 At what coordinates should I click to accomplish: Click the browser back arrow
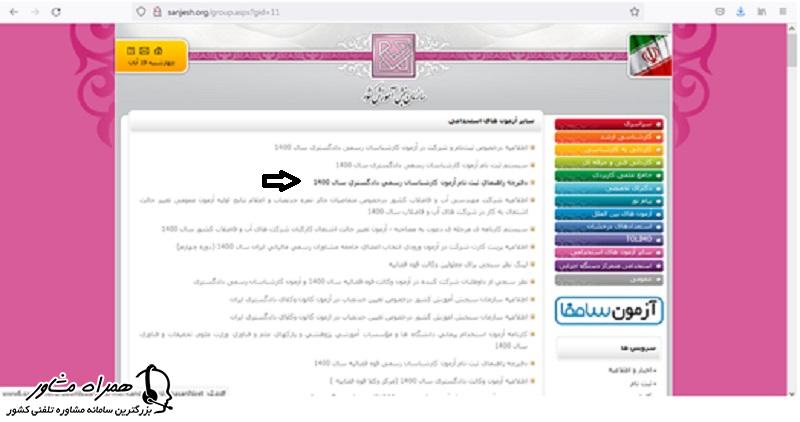click(x=12, y=12)
